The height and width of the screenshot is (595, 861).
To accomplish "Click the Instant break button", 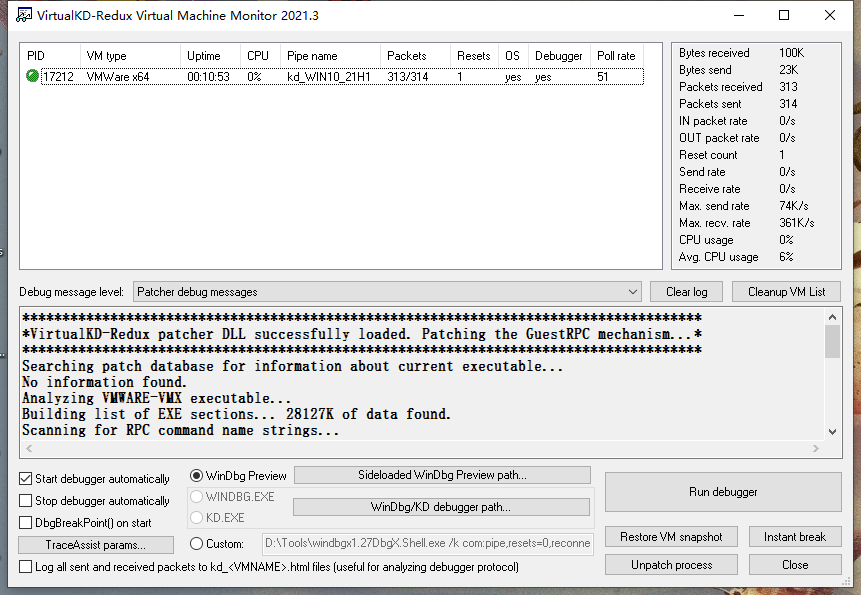I will pyautogui.click(x=795, y=537).
